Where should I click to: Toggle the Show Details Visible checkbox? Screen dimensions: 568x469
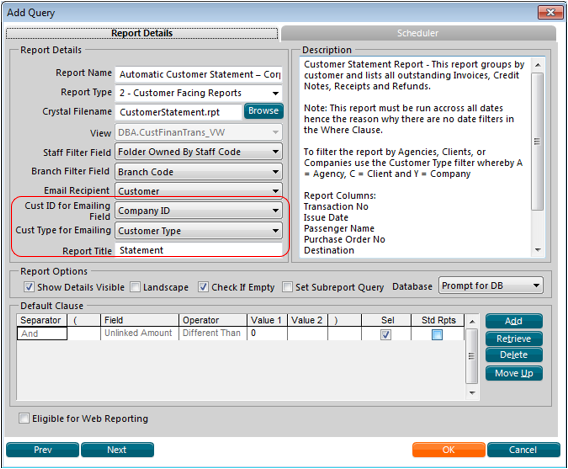click(29, 287)
